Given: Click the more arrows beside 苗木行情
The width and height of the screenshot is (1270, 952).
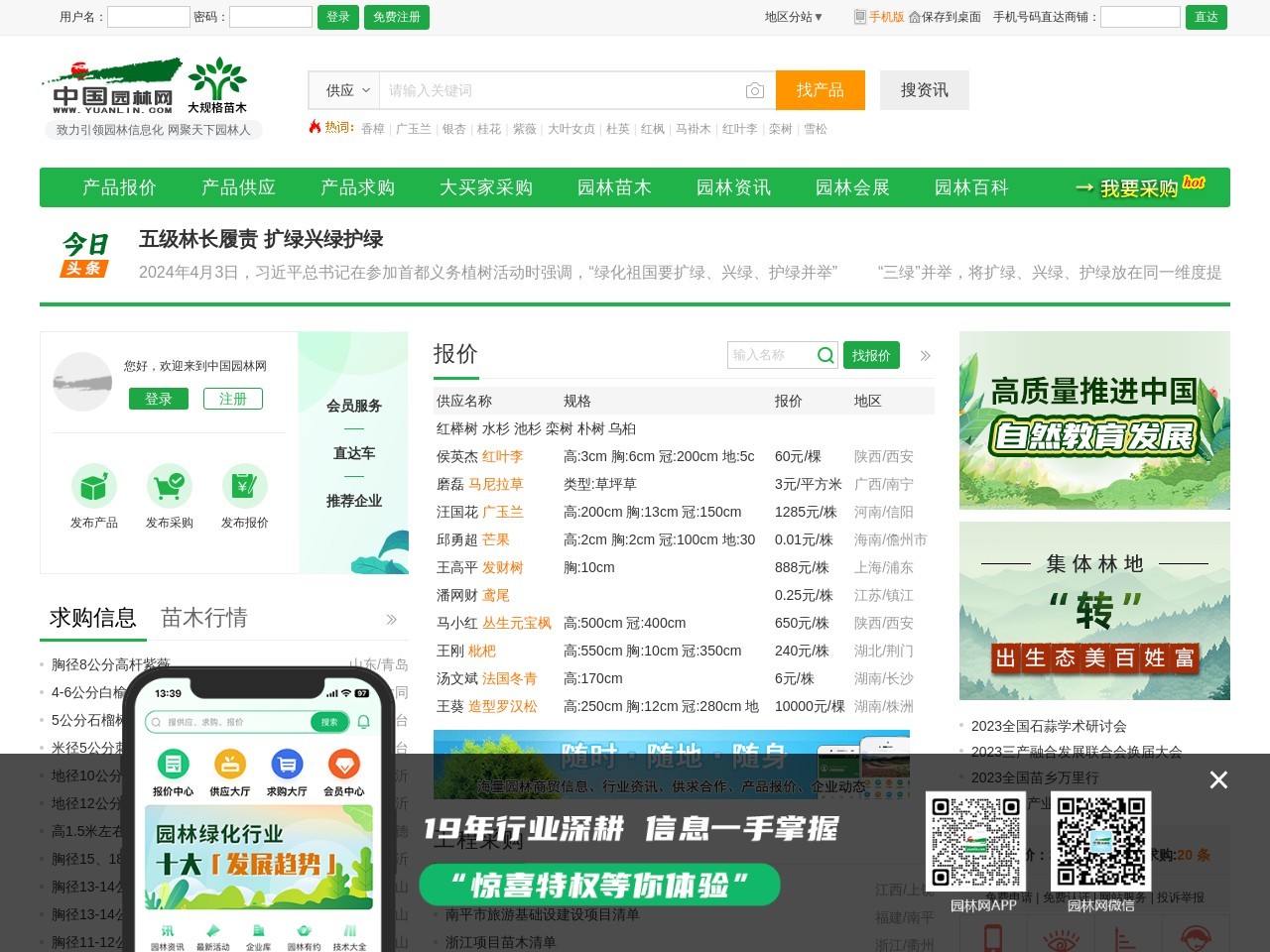Looking at the screenshot, I should click(391, 619).
